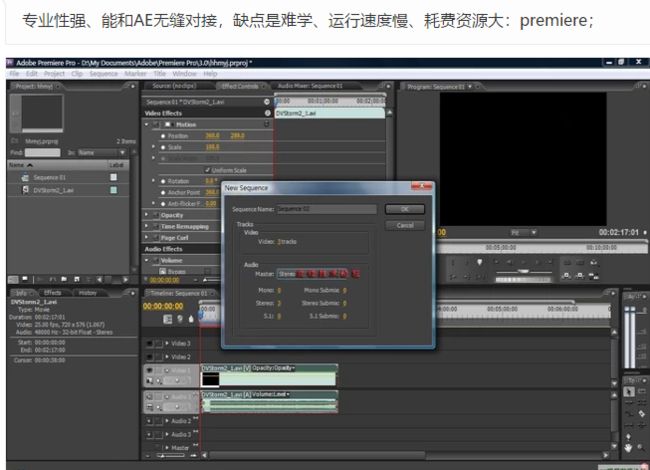Expand the Time Remapping effect
The height and width of the screenshot is (470, 650).
[146, 226]
